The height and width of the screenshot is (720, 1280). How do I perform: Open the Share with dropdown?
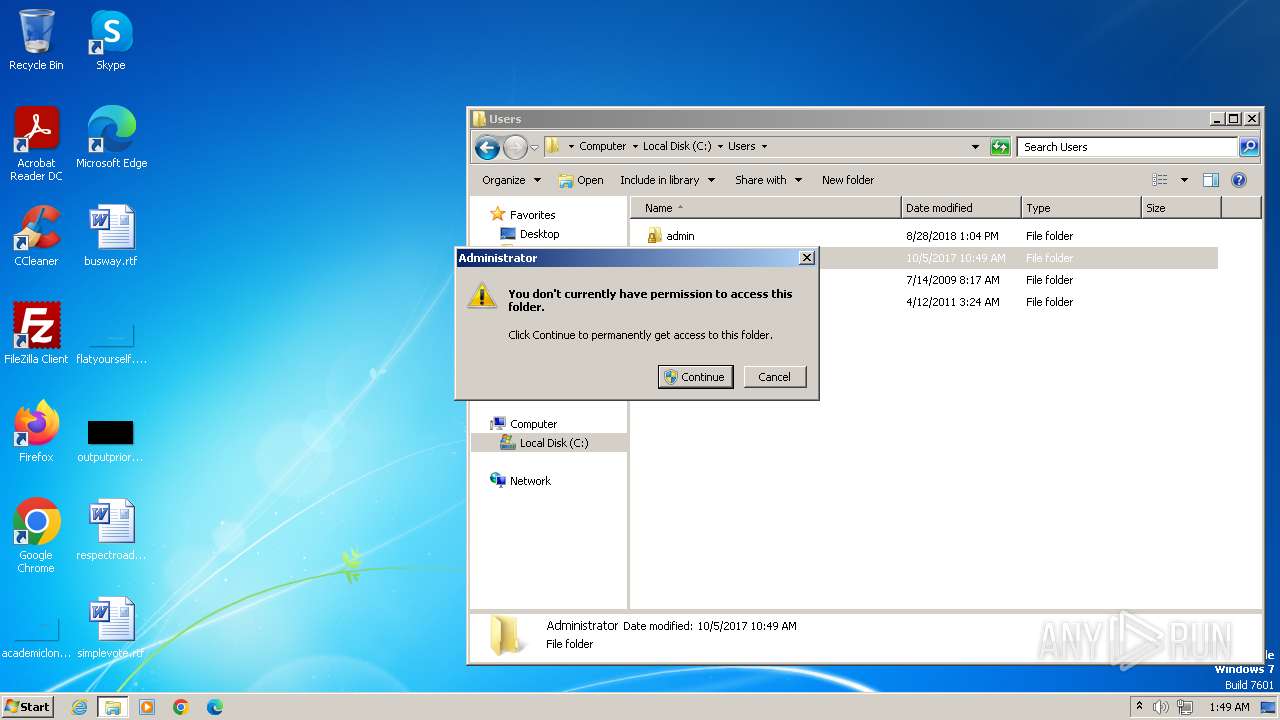pyautogui.click(x=769, y=180)
